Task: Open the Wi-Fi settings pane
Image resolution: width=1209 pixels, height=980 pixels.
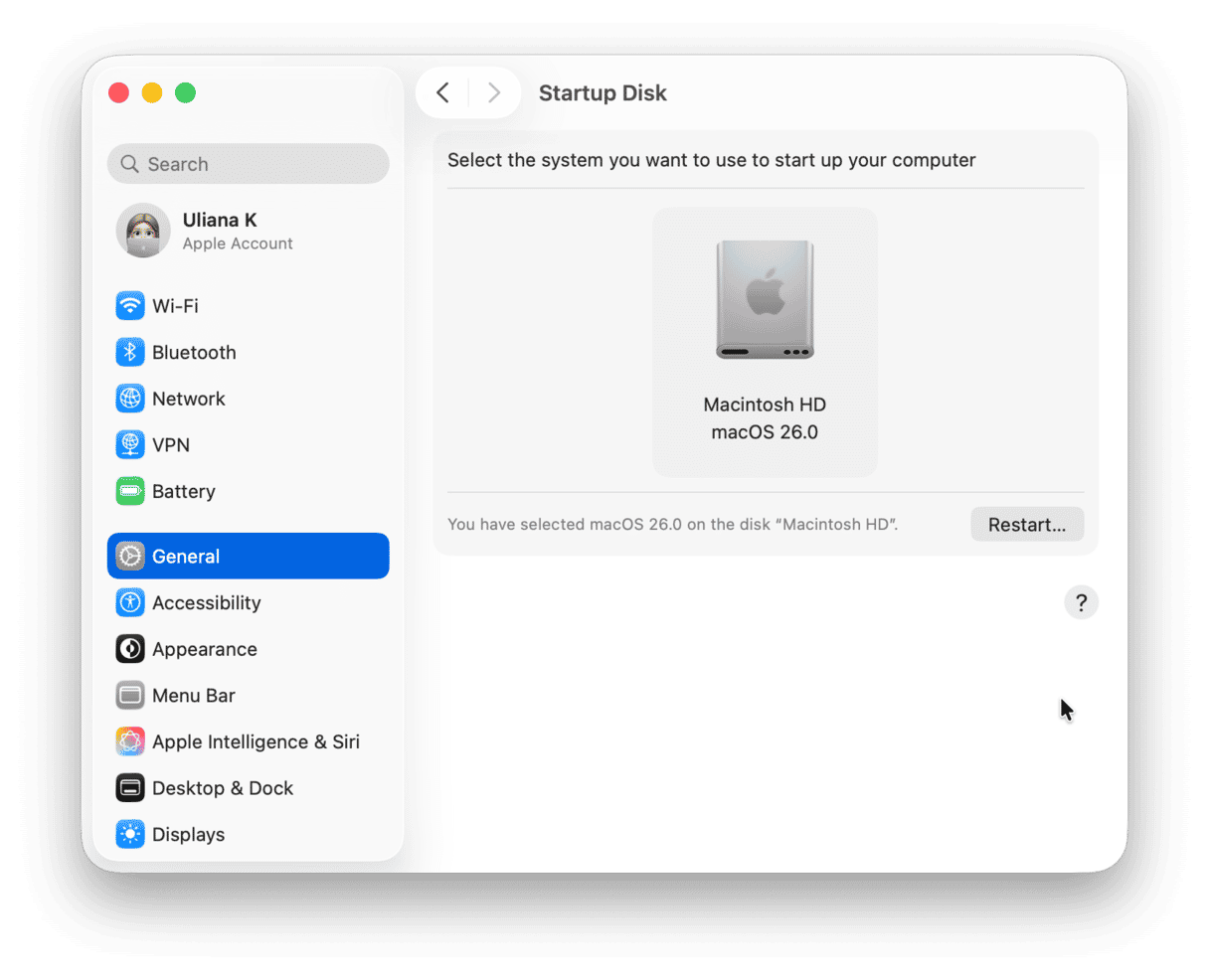Action: point(249,306)
